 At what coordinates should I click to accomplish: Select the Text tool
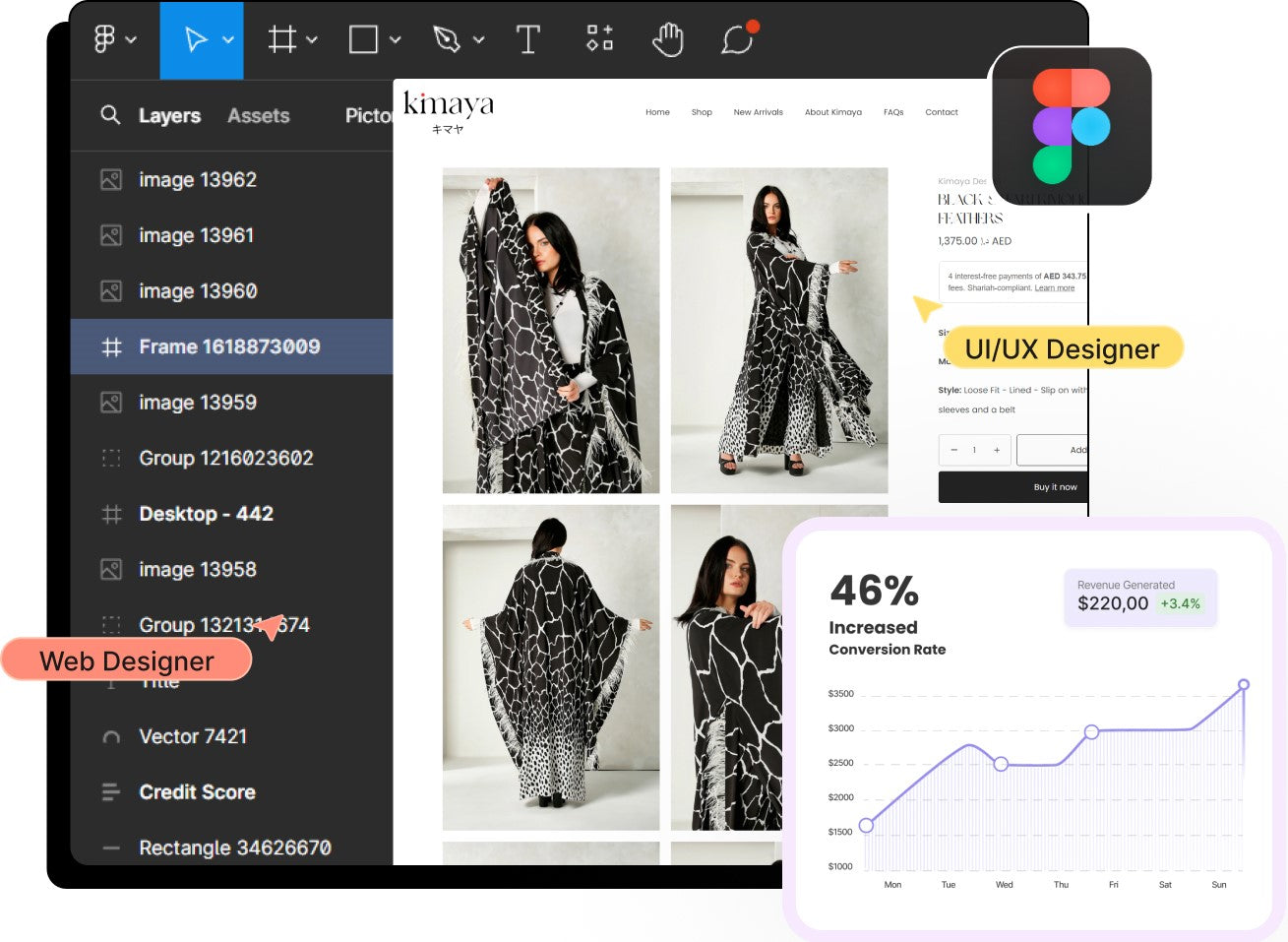click(528, 39)
